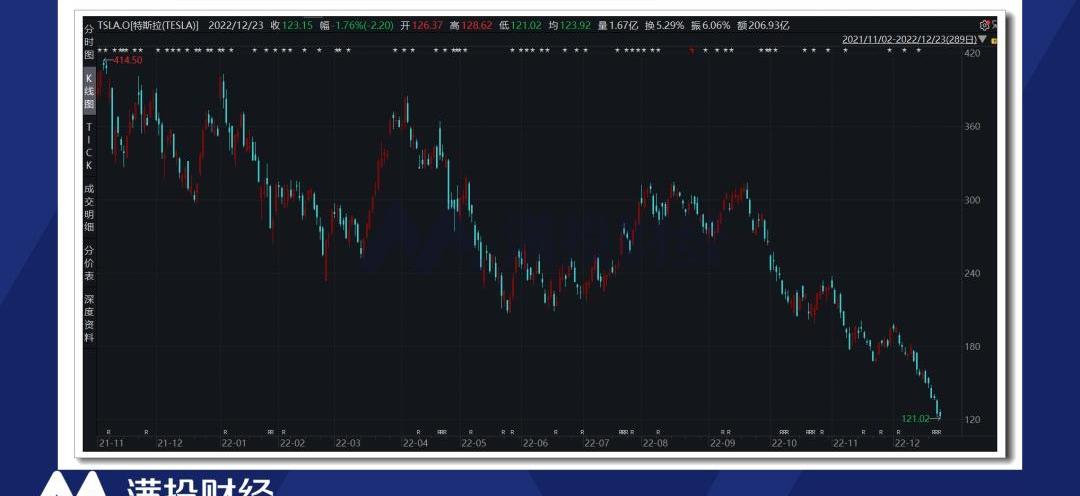The image size is (1080, 496).
Task: Click the amount value 206.93亿
Action: tap(769, 25)
